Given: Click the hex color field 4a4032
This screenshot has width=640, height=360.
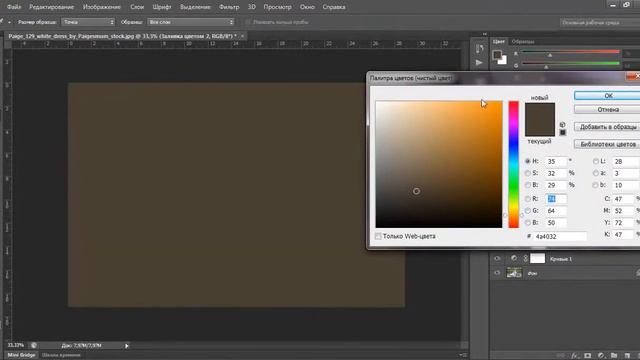Looking at the screenshot, I should (x=560, y=236).
